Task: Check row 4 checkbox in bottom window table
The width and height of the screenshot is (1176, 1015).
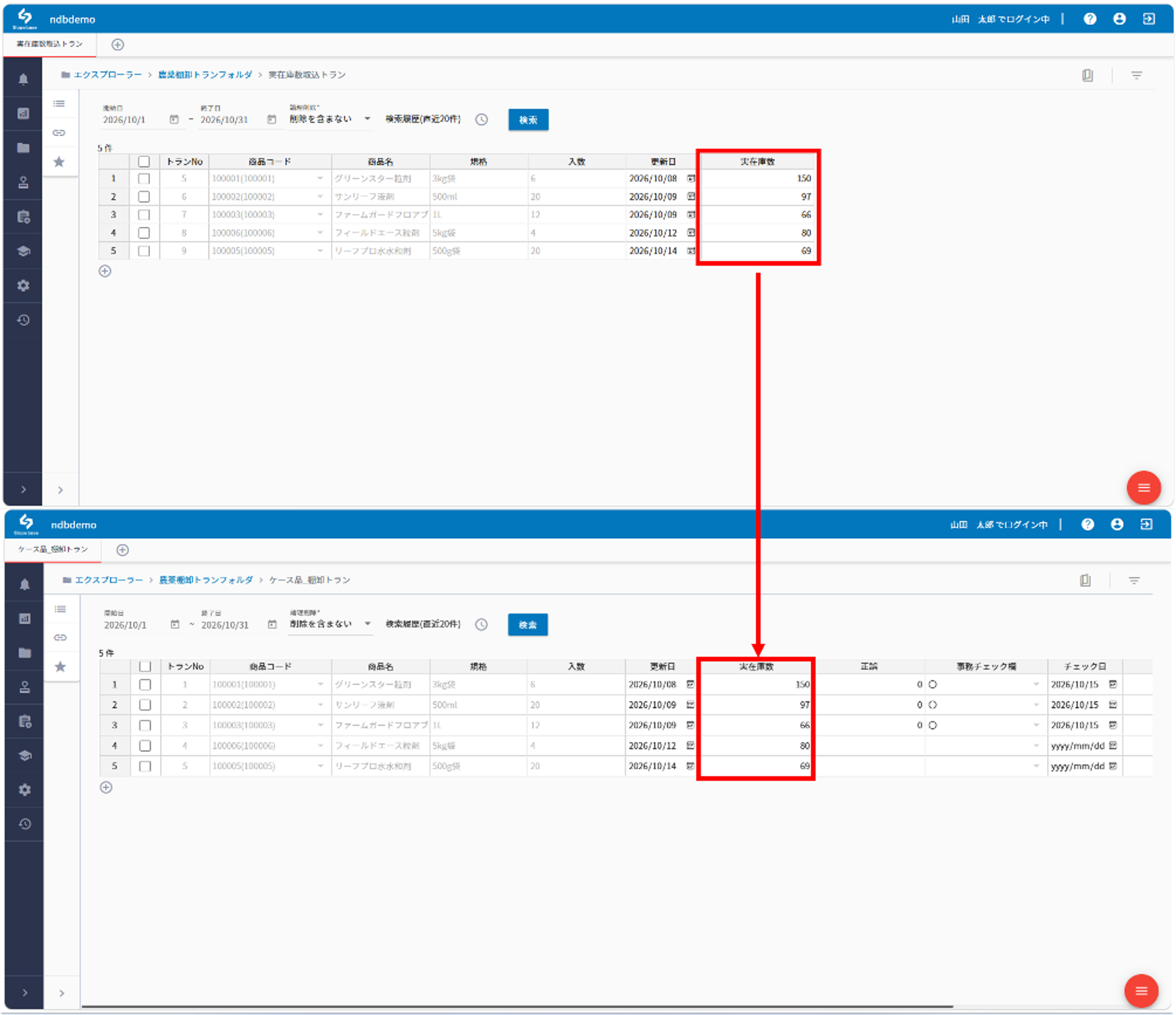Action: [x=145, y=746]
